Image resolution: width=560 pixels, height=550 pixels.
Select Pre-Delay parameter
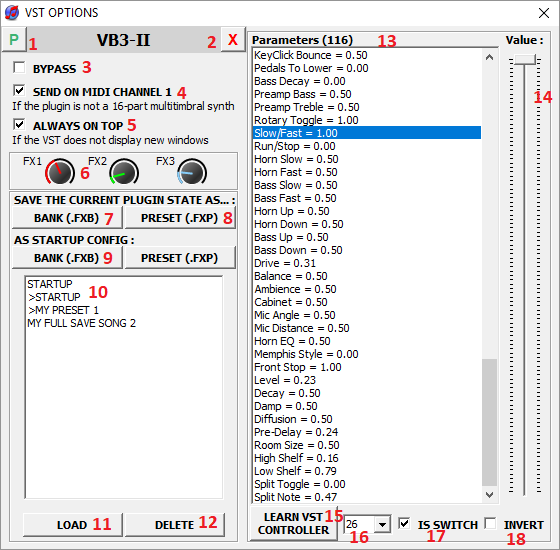[x=367, y=432]
